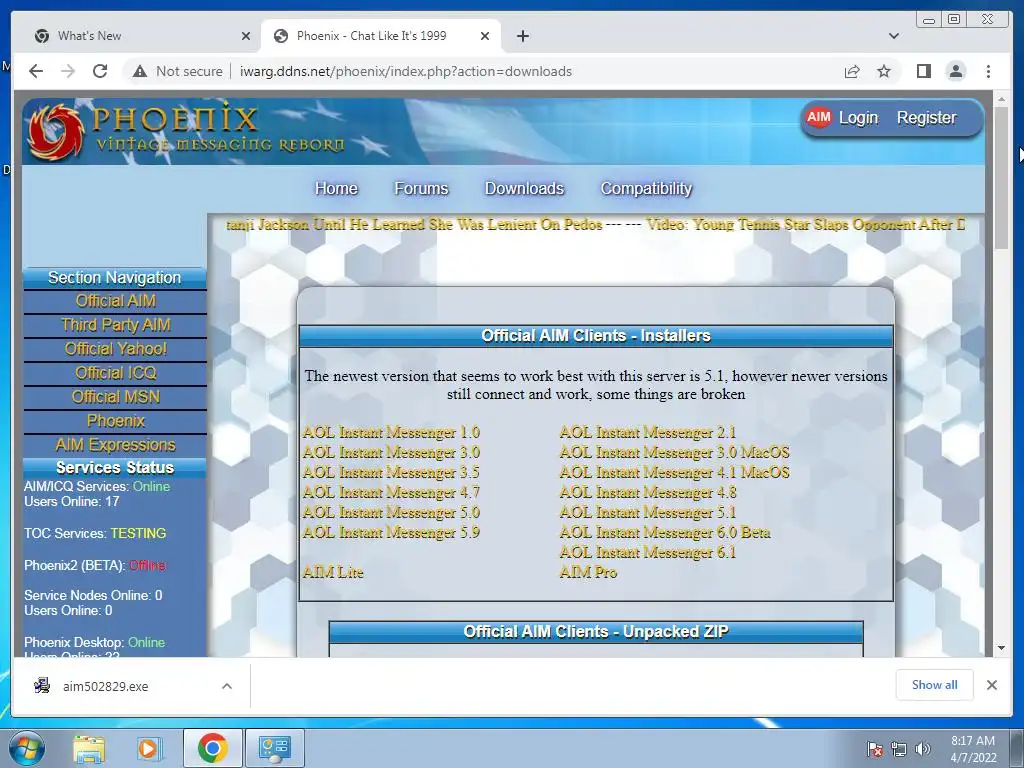Download AOL Instant Messenger 6.0 Beta
1024x768 pixels.
[665, 532]
